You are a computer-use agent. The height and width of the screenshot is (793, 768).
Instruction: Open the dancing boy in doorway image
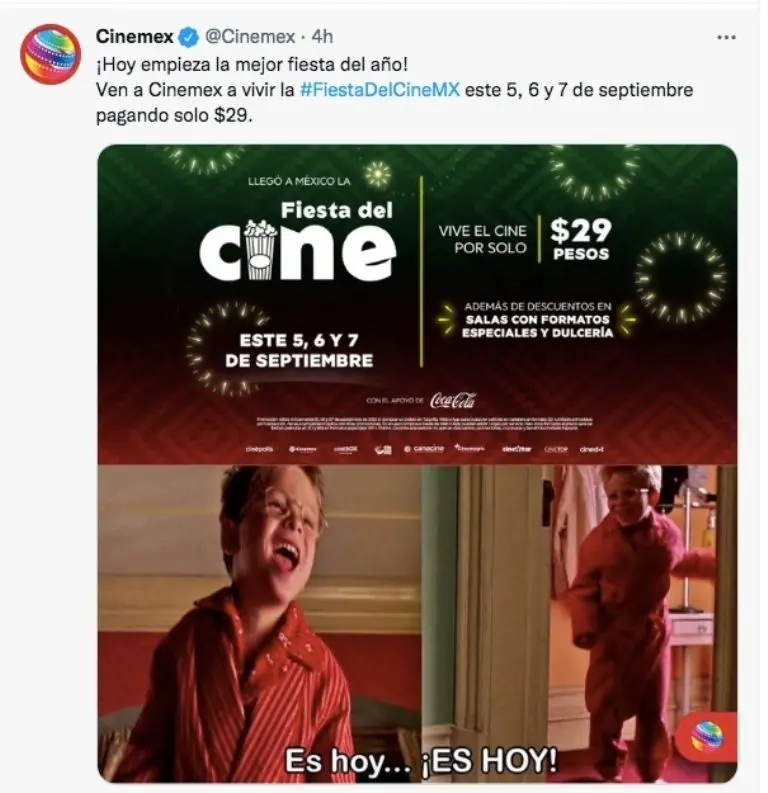(x=579, y=624)
